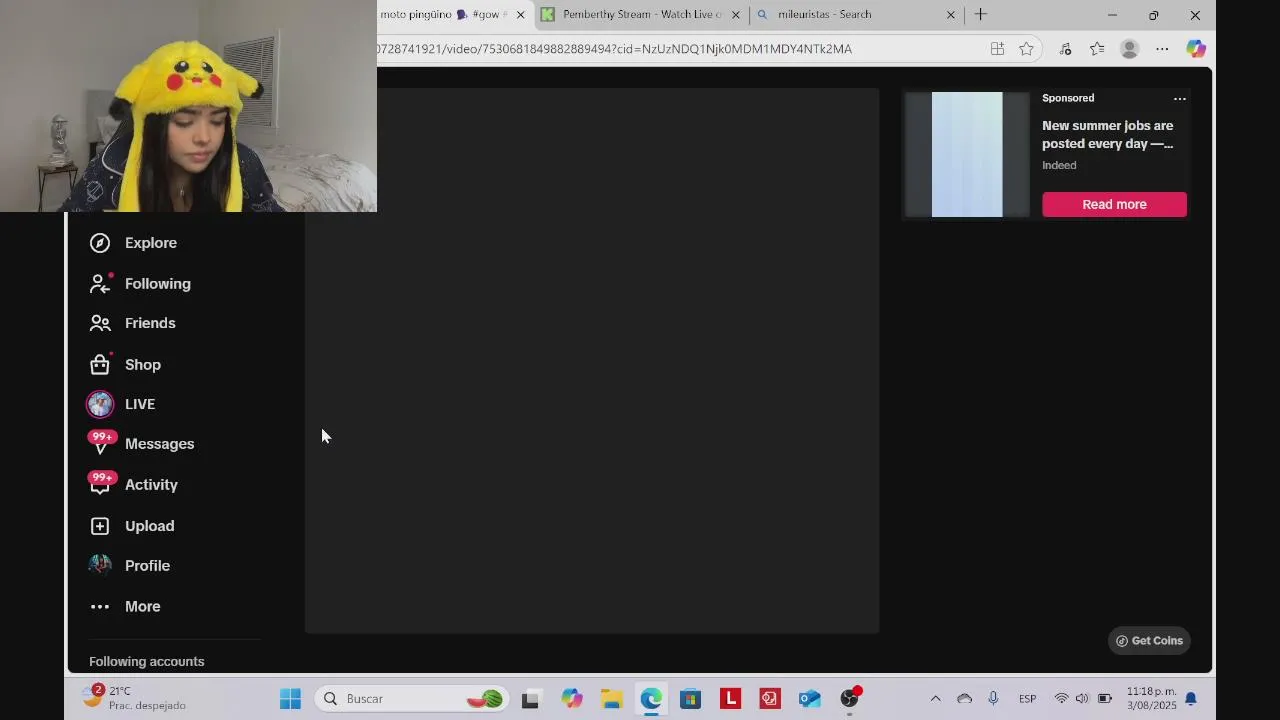Open the Following feed
Image resolution: width=1280 pixels, height=720 pixels.
[140, 284]
